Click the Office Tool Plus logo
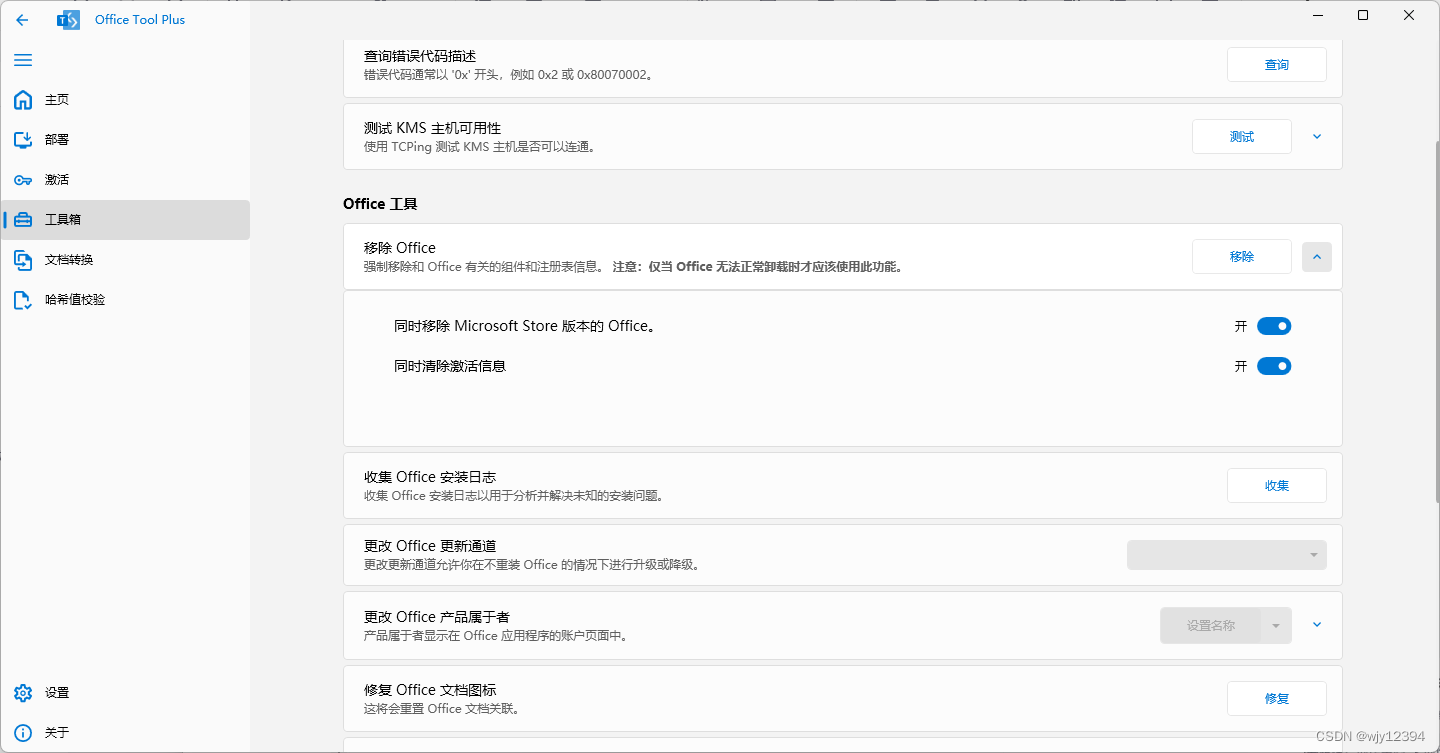The height and width of the screenshot is (753, 1440). coord(68,20)
